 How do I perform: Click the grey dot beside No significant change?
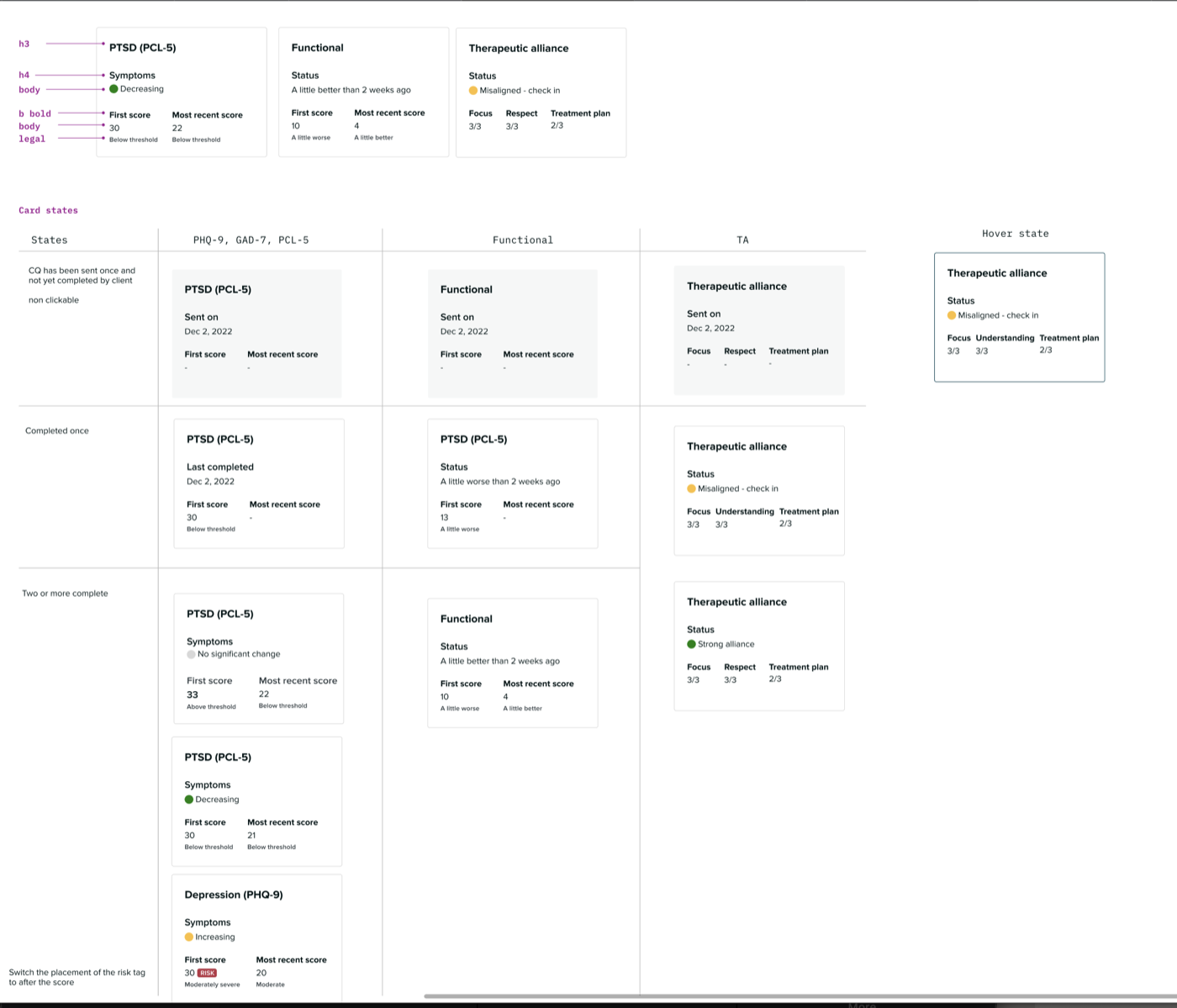[x=191, y=654]
